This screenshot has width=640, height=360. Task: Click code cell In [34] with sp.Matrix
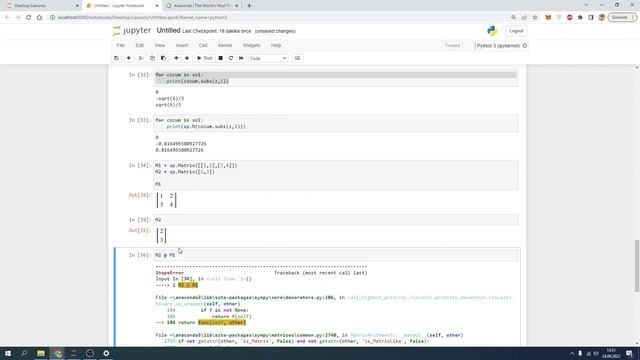tap(336, 175)
